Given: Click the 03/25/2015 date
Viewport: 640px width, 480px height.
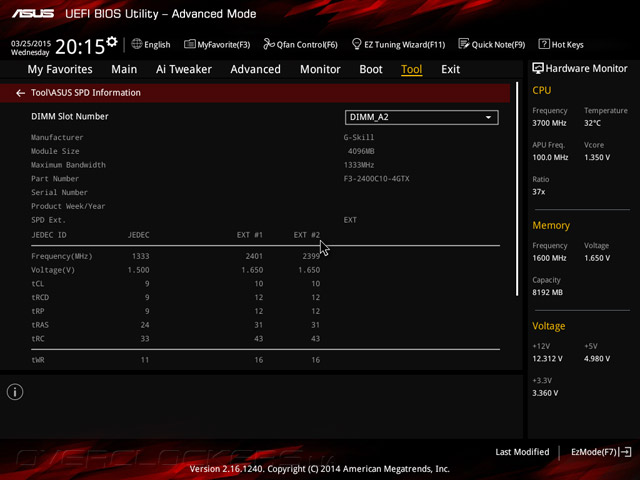Looking at the screenshot, I should pos(31,43).
